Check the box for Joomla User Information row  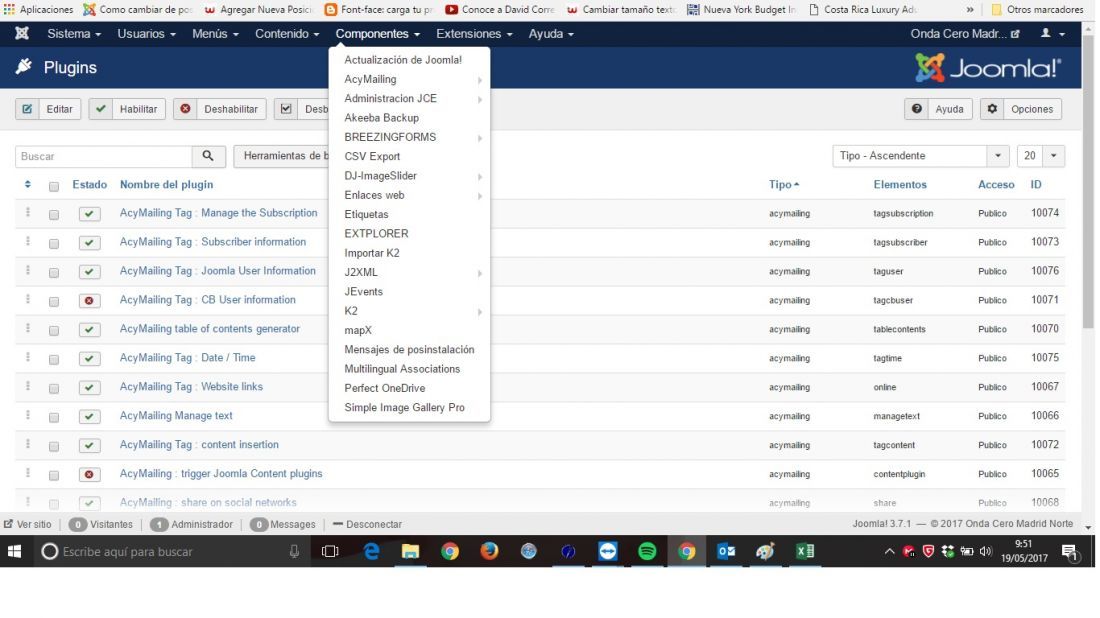click(54, 272)
